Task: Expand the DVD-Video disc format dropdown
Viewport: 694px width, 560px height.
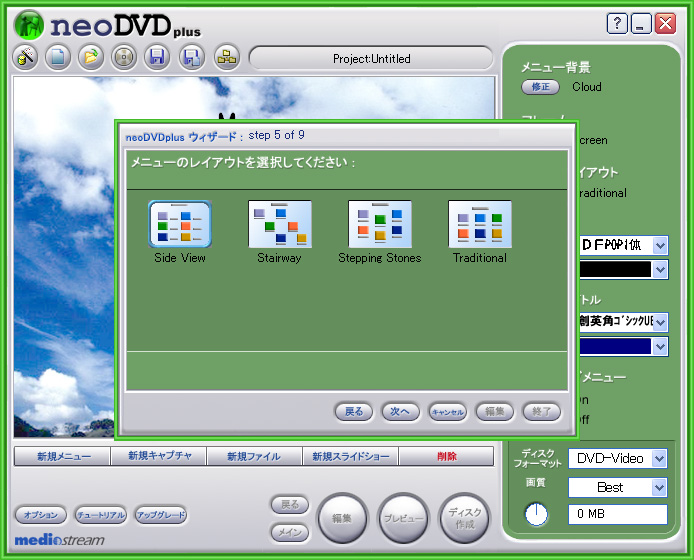Action: (659, 459)
